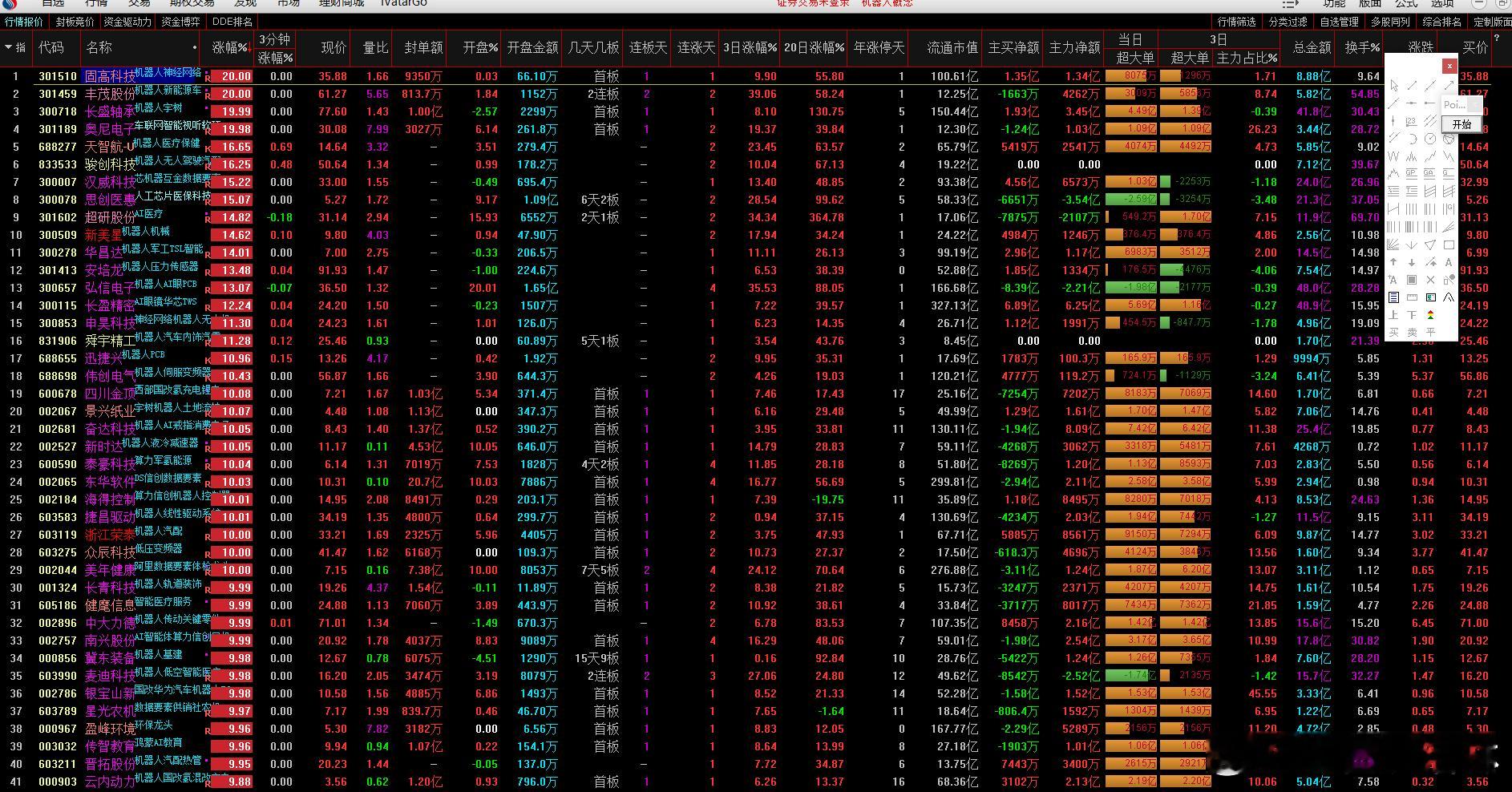Sort by the 封单额 column header

tap(423, 47)
